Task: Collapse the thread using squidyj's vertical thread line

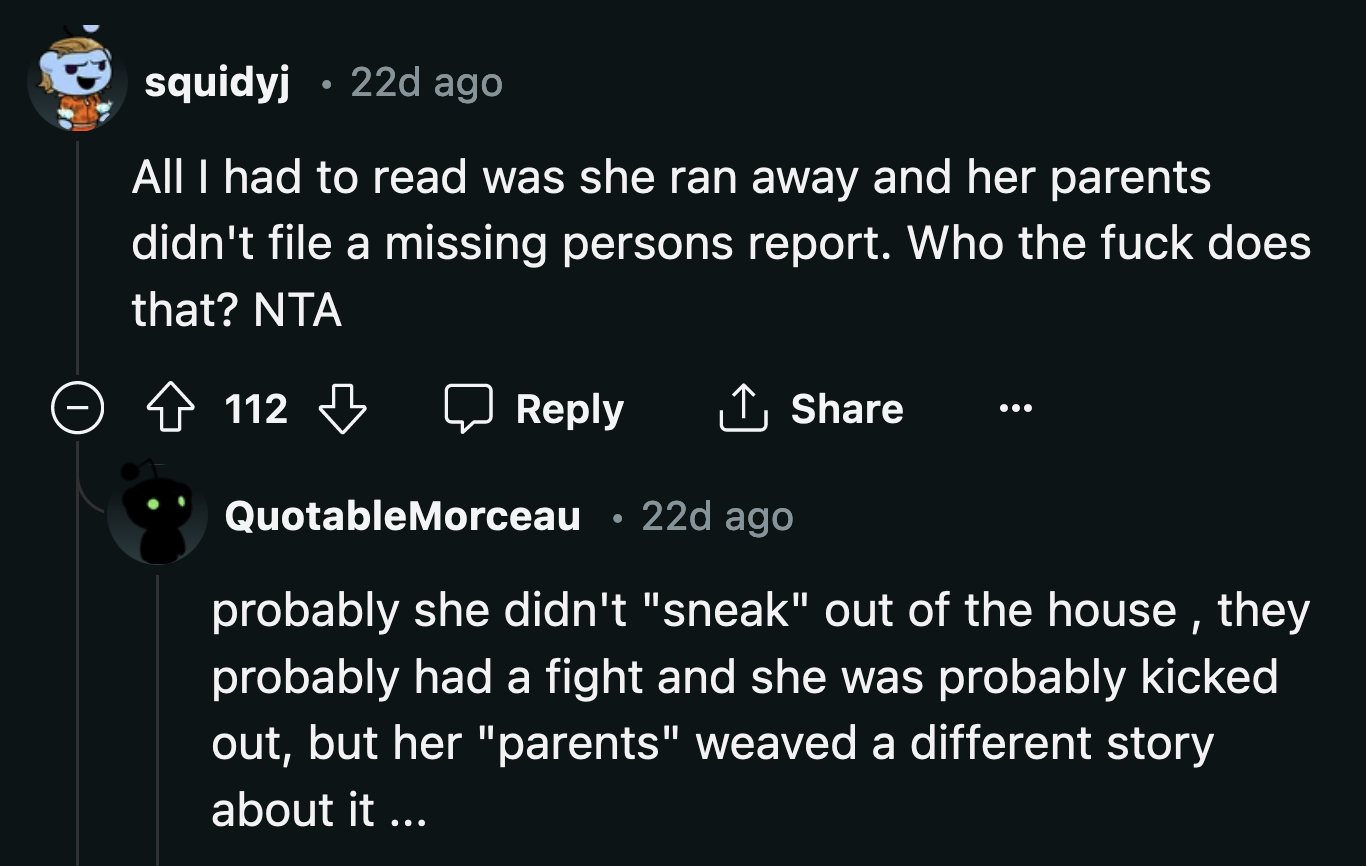Action: 77,250
